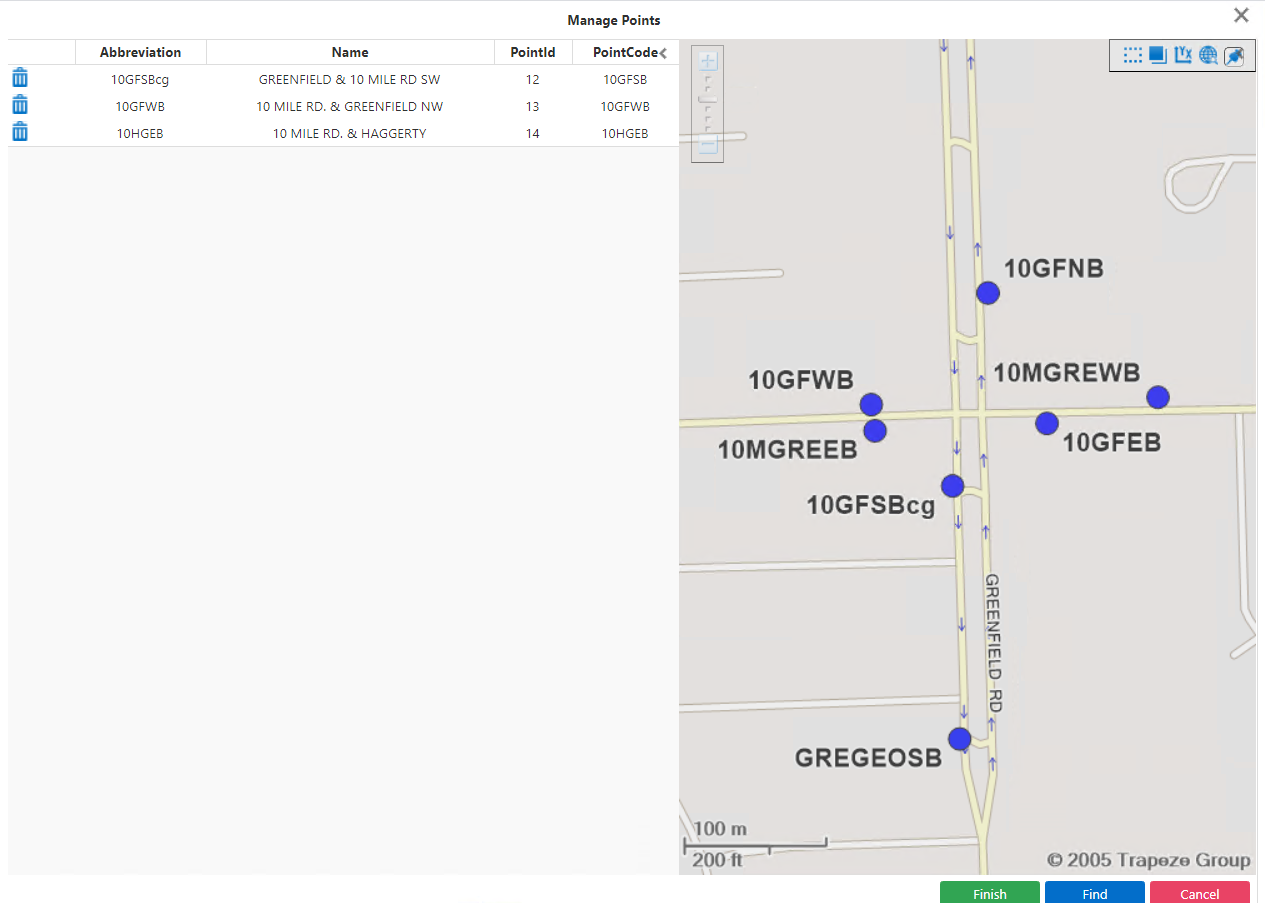Collapse the points table with chevron arrow
The height and width of the screenshot is (903, 1265).
coord(663,53)
